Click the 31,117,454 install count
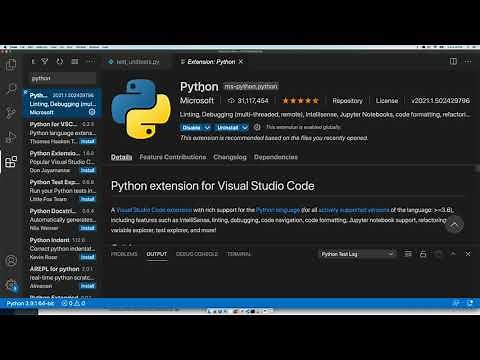Image resolution: width=480 pixels, height=360 pixels. point(248,100)
